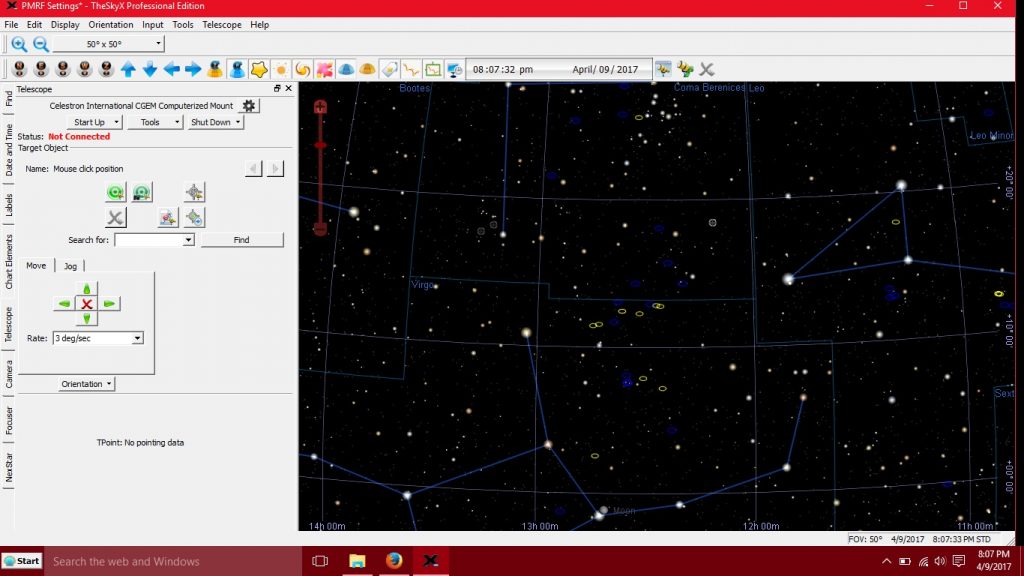The image size is (1024, 576).
Task: Pan the sky chart up with blue arrow
Action: [x=129, y=68]
